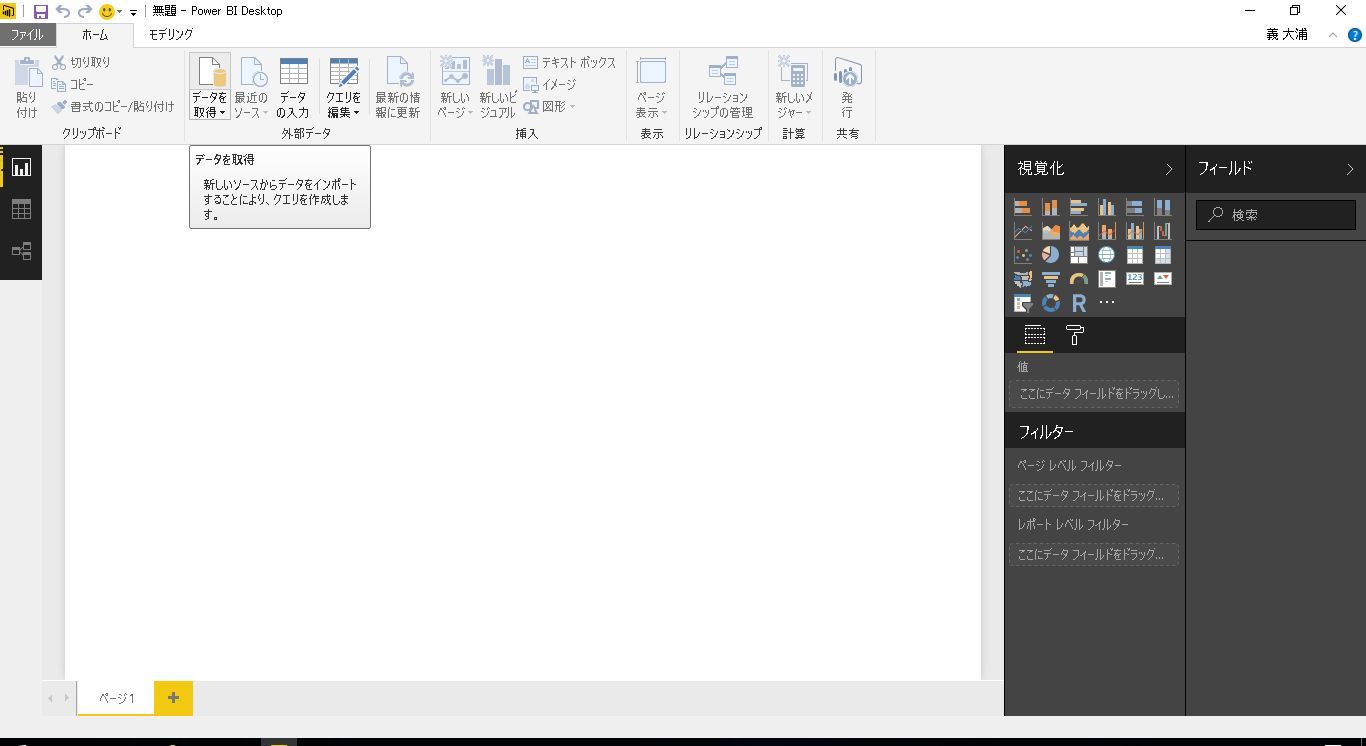This screenshot has width=1366, height=746.
Task: Select the donut chart visual
Action: (1050, 303)
